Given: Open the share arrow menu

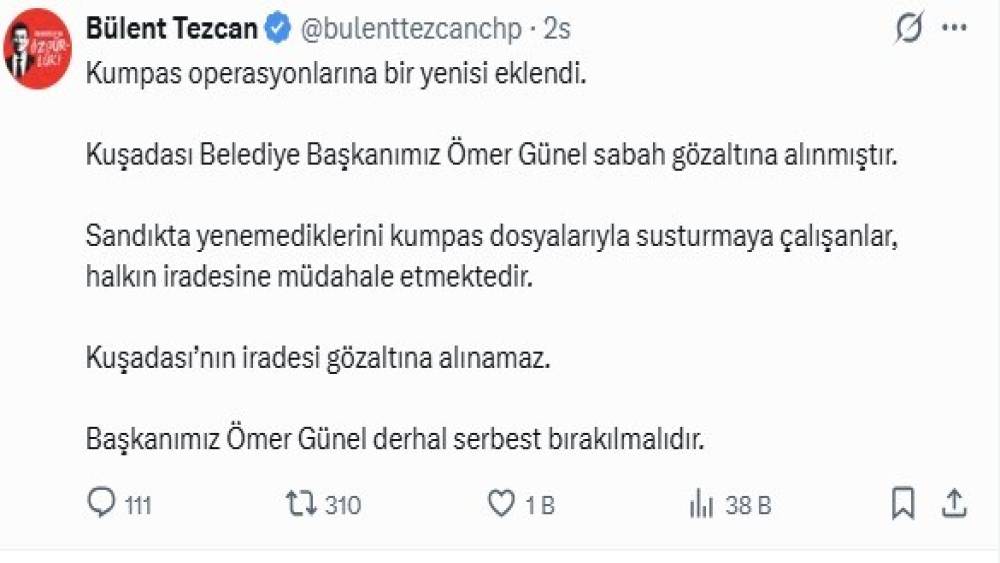Looking at the screenshot, I should [953, 504].
